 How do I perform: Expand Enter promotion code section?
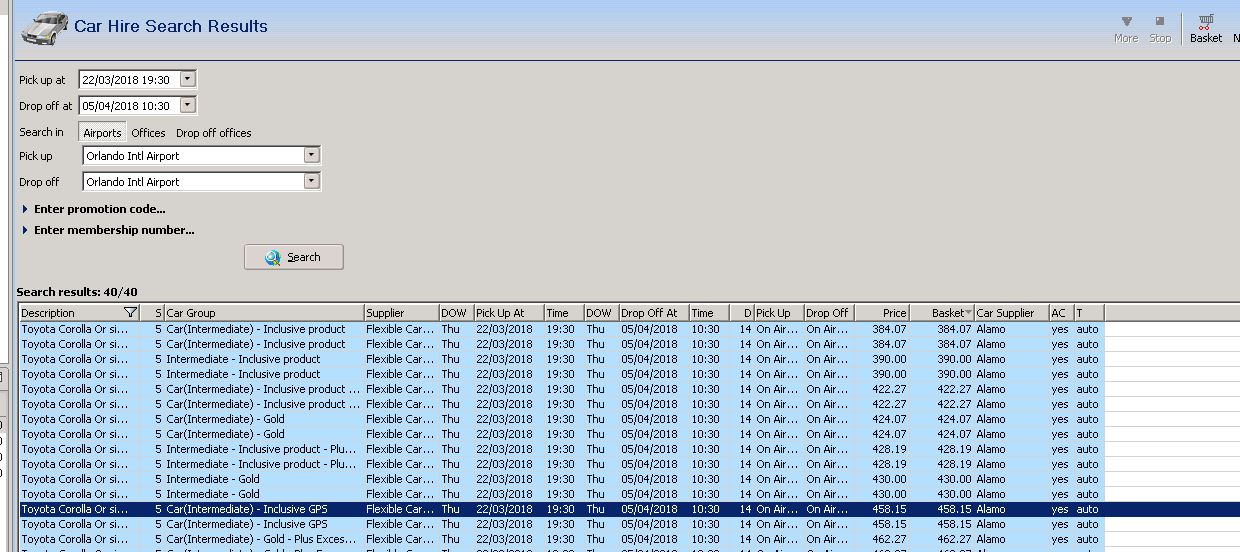pyautogui.click(x=99, y=209)
